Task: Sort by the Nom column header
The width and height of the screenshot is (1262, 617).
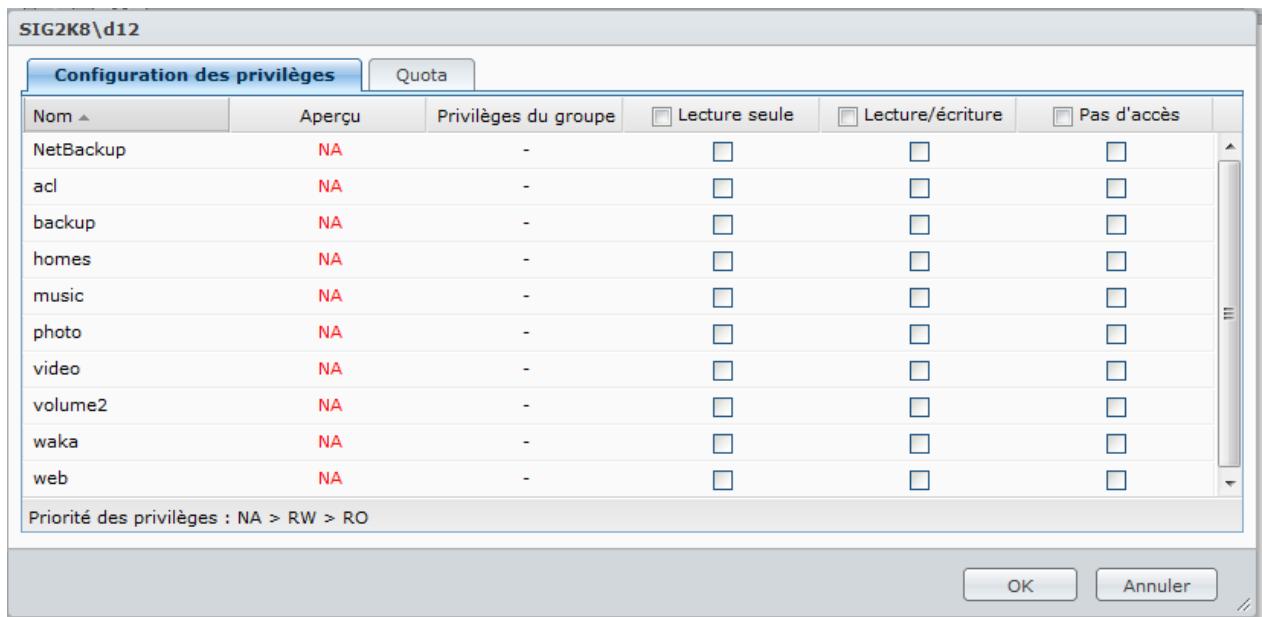Action: coord(128,115)
